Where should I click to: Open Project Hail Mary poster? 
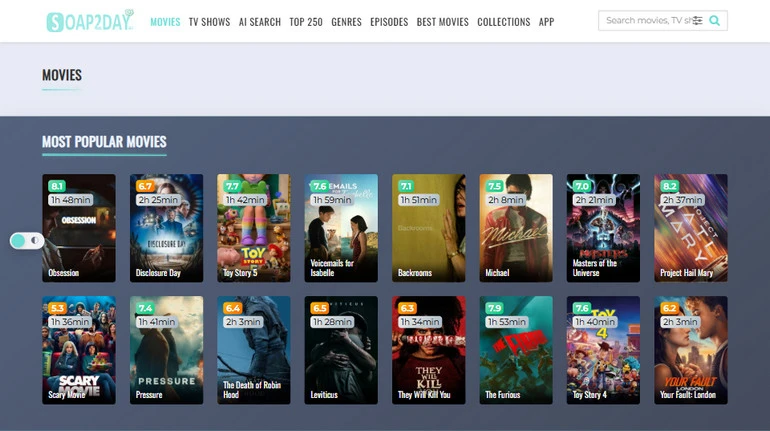point(691,228)
